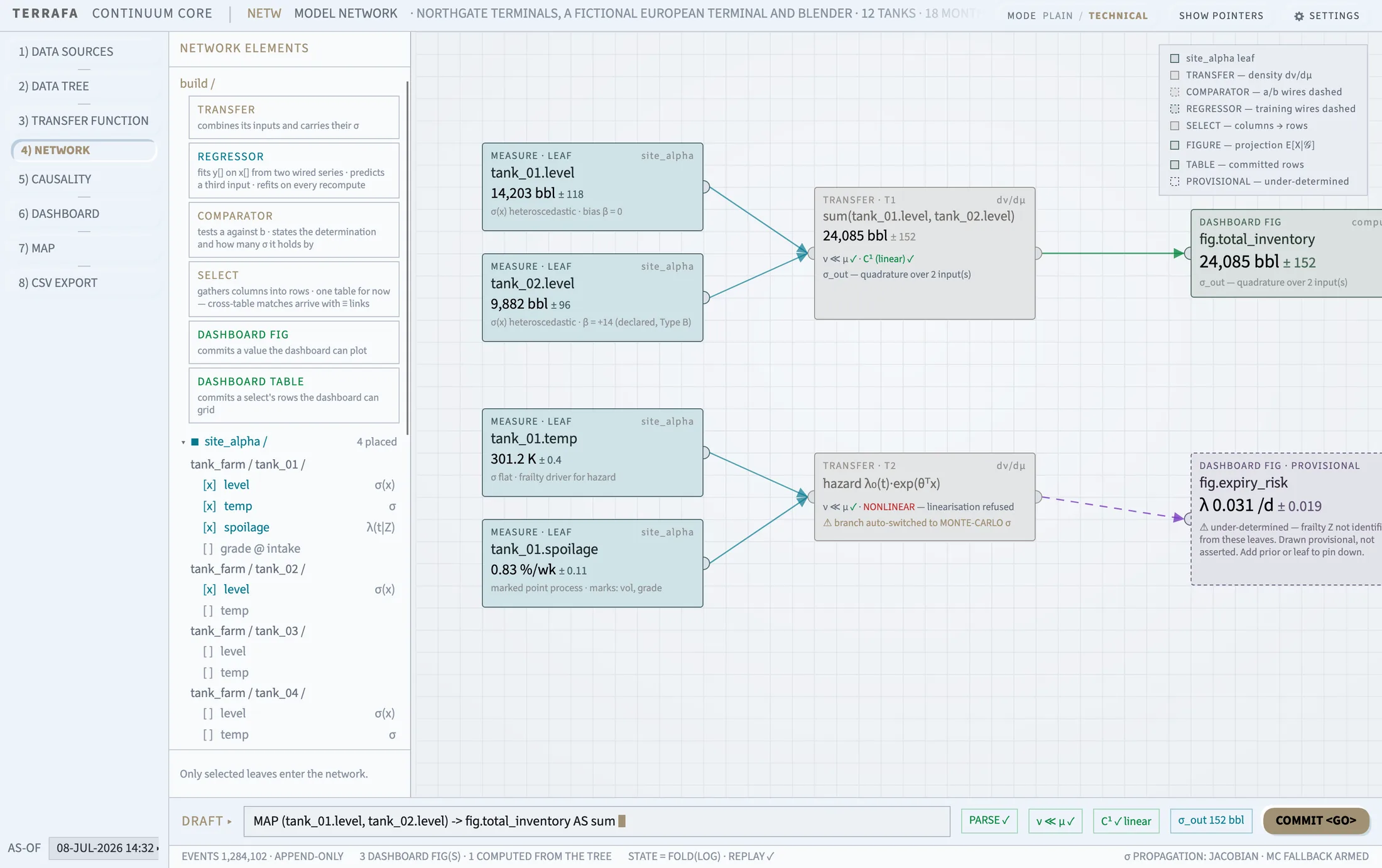Click output port of tank_01.level node

pos(705,187)
